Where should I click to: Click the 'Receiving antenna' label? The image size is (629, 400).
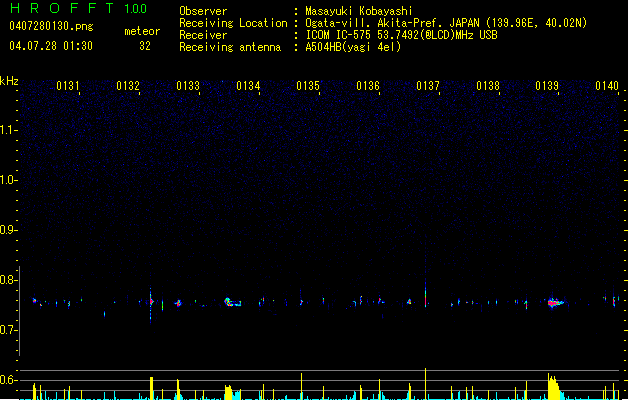click(230, 47)
